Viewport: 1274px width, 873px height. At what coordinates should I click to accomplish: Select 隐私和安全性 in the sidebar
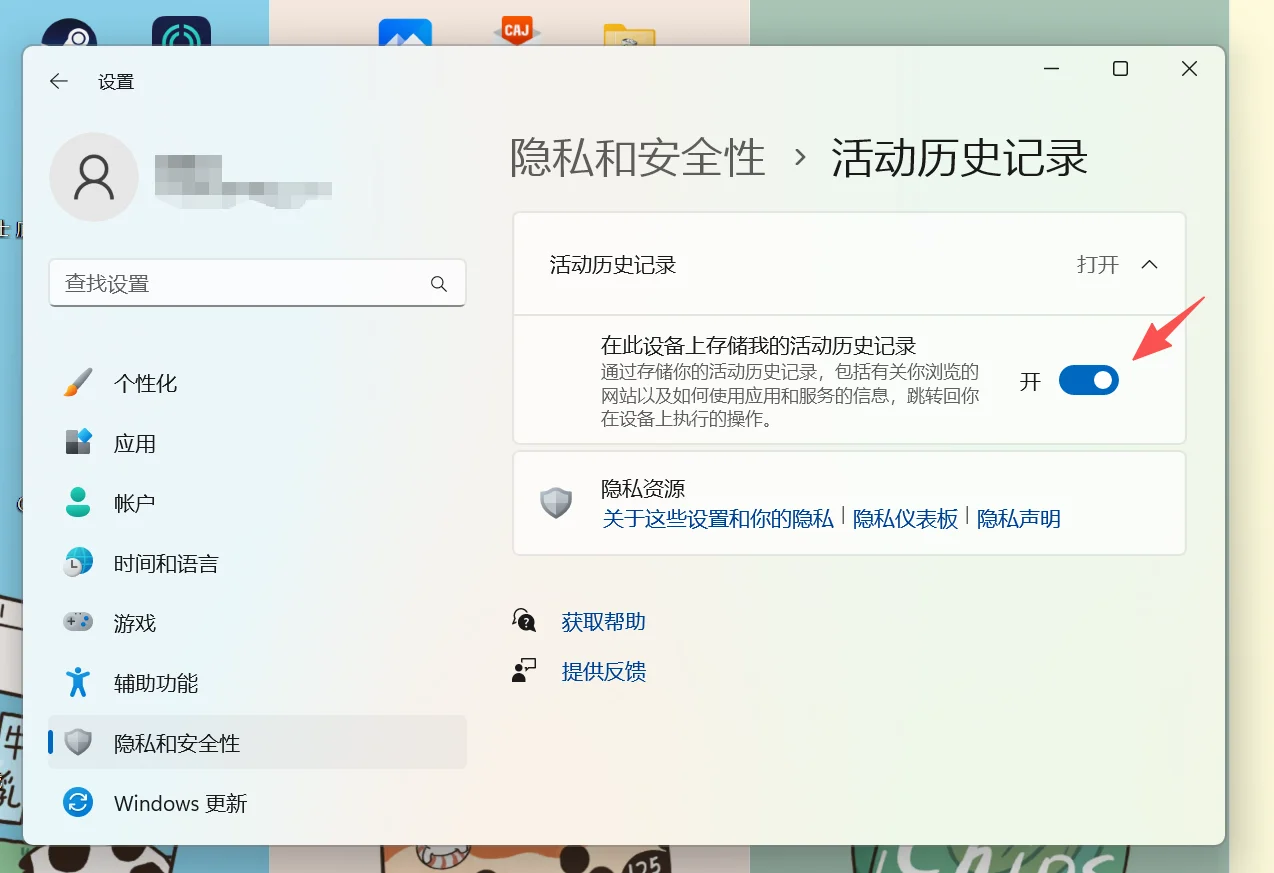(257, 742)
